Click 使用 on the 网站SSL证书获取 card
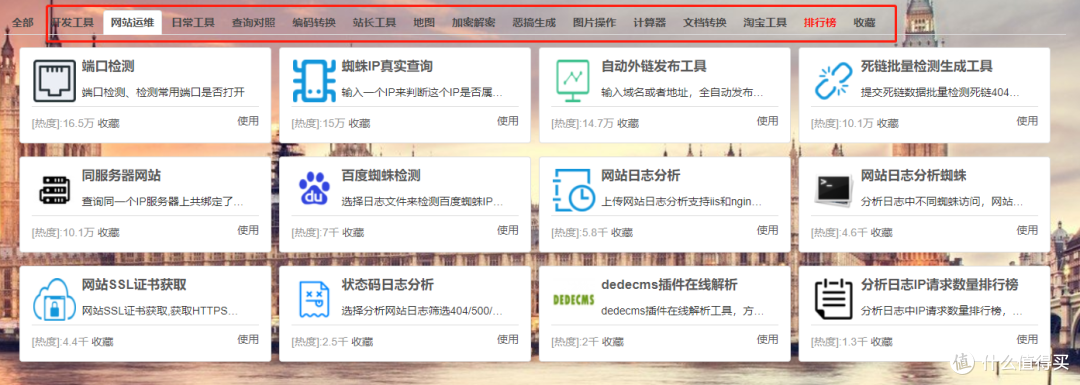Viewport: 1080px width, 385px height. [x=248, y=340]
